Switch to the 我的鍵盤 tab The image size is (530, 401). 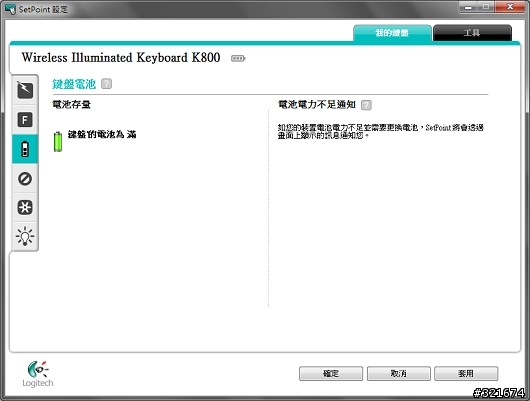point(392,33)
